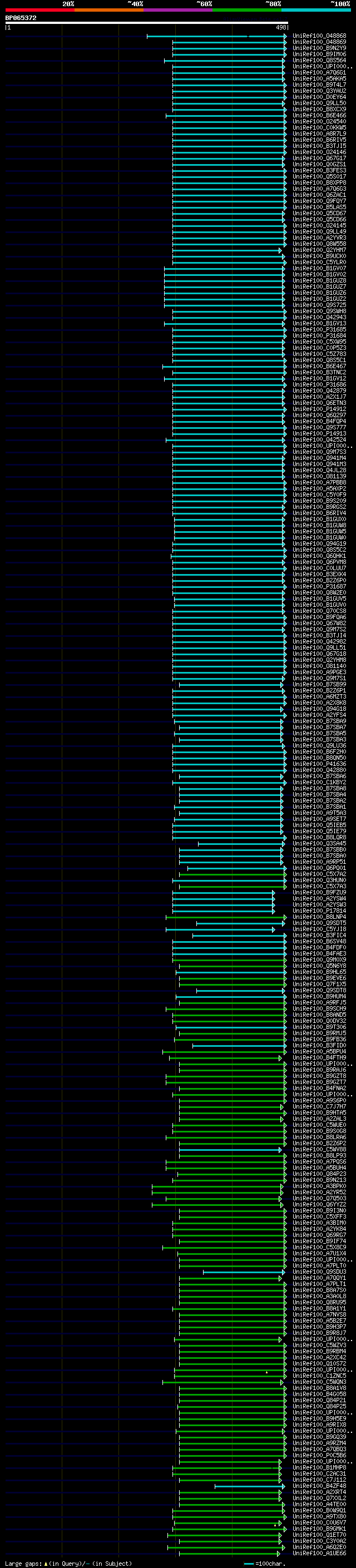
Task: Select subject UniRef100_A9PGE3
Action: point(319,672)
